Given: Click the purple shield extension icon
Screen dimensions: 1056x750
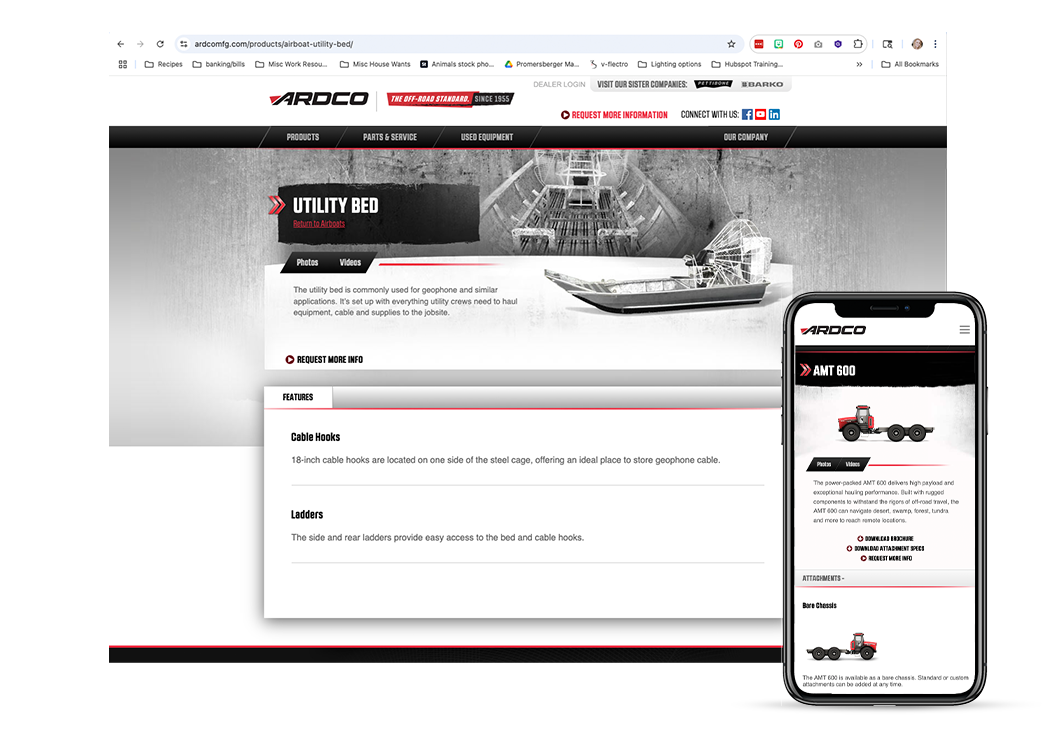Looking at the screenshot, I should click(838, 44).
